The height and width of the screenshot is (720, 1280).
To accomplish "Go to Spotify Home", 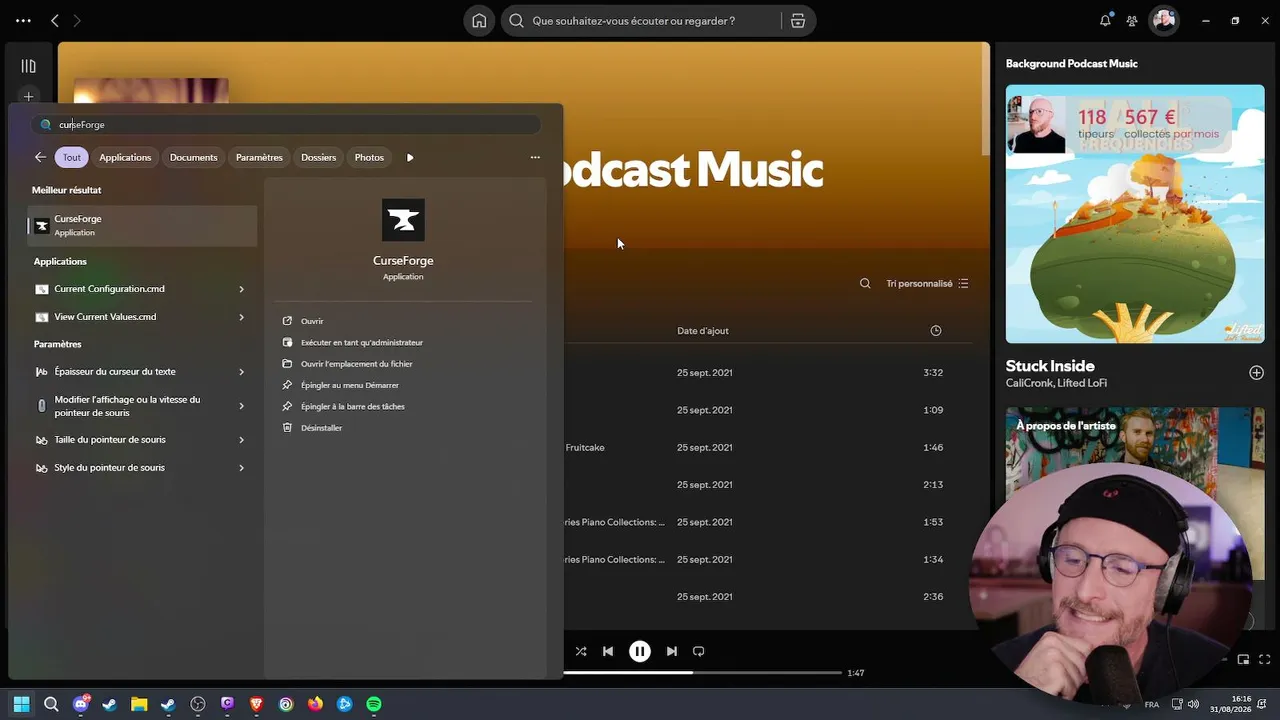I will click(x=480, y=21).
